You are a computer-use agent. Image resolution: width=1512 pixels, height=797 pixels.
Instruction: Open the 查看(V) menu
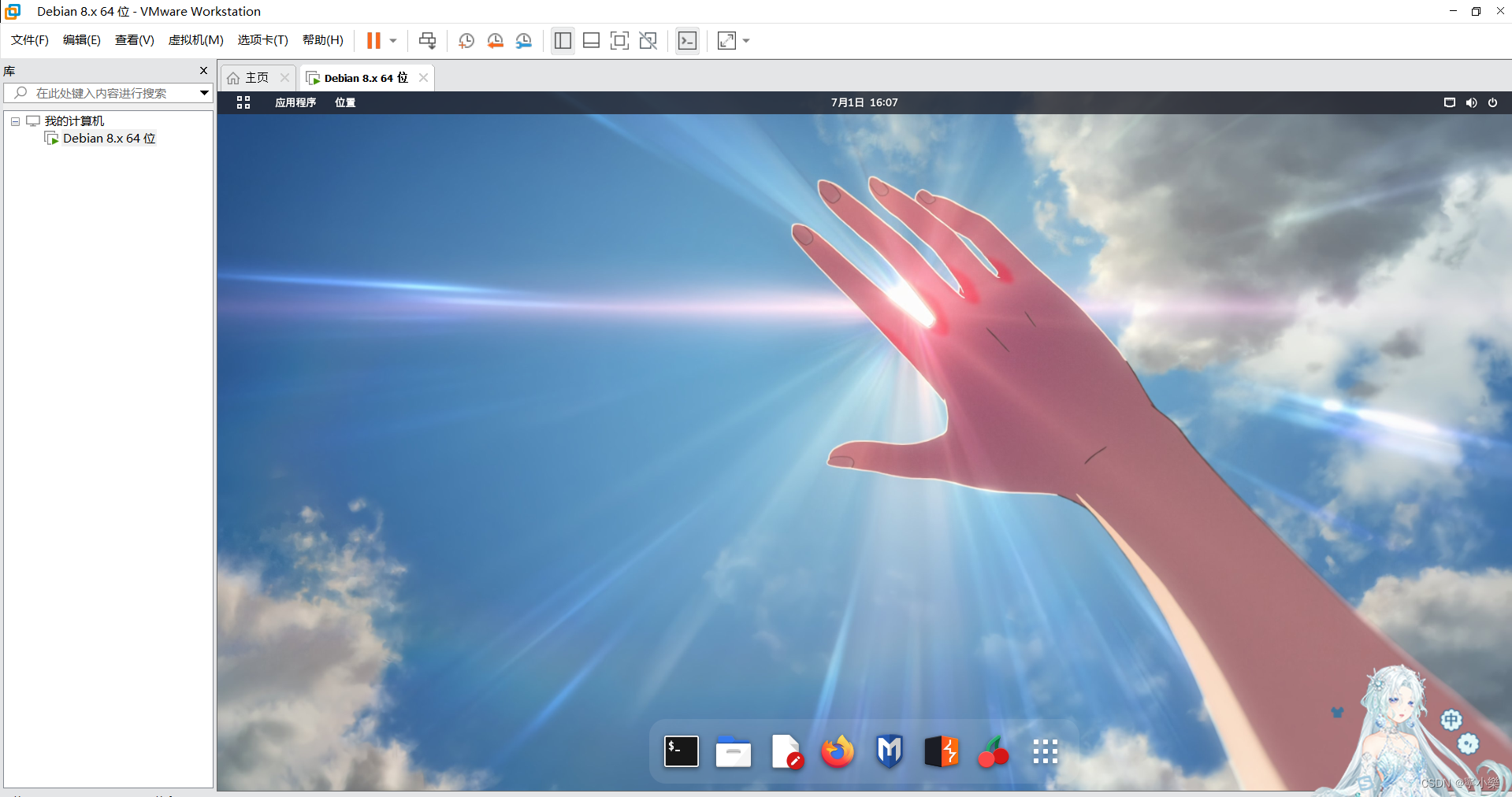tap(135, 40)
